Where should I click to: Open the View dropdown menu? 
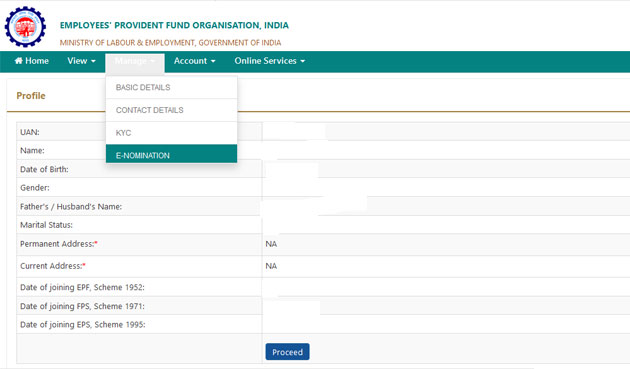point(81,61)
